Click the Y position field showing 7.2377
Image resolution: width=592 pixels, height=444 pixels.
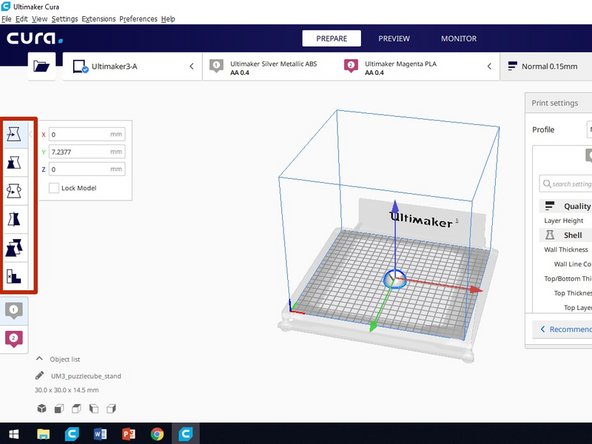click(87, 151)
